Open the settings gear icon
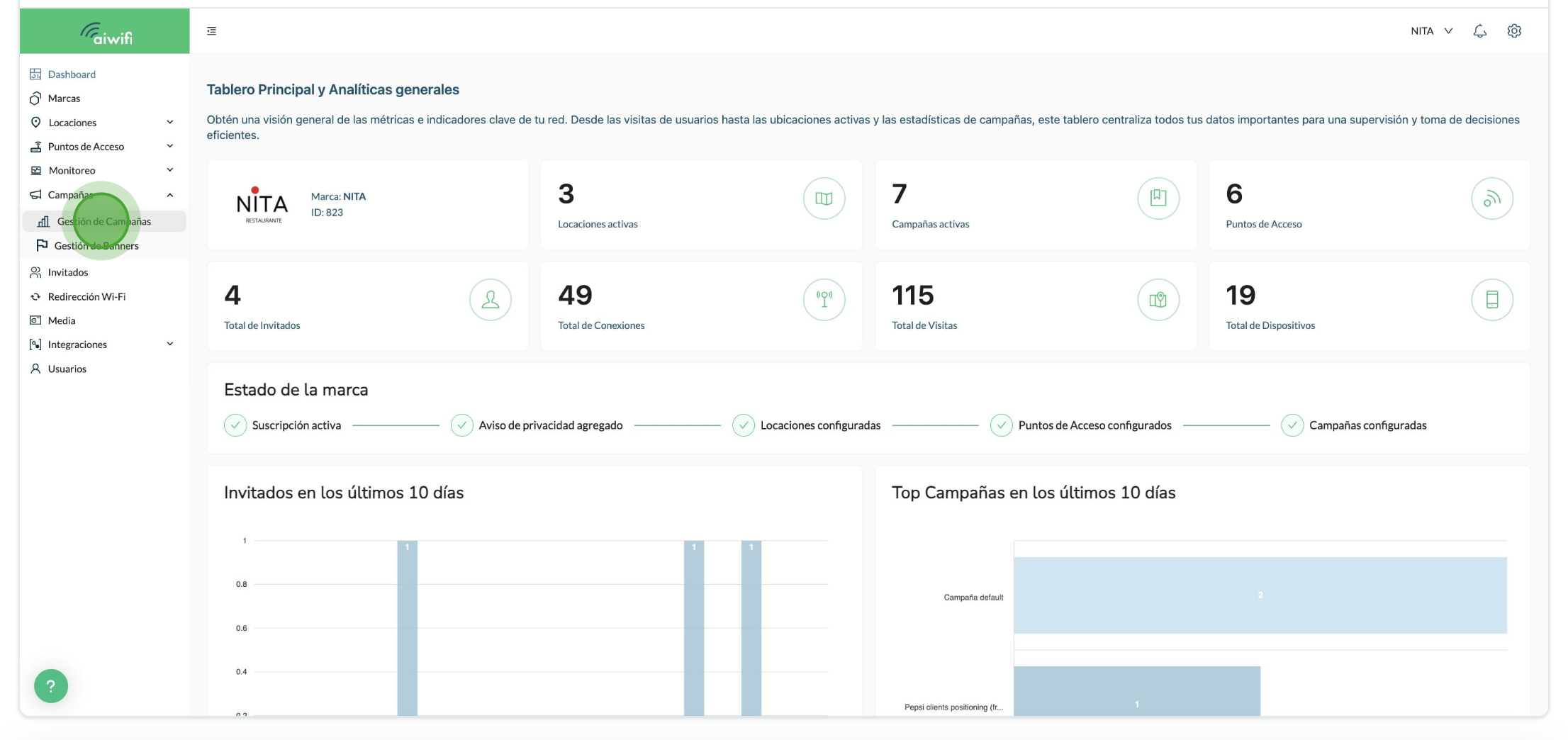The height and width of the screenshot is (740, 1568). (1514, 31)
